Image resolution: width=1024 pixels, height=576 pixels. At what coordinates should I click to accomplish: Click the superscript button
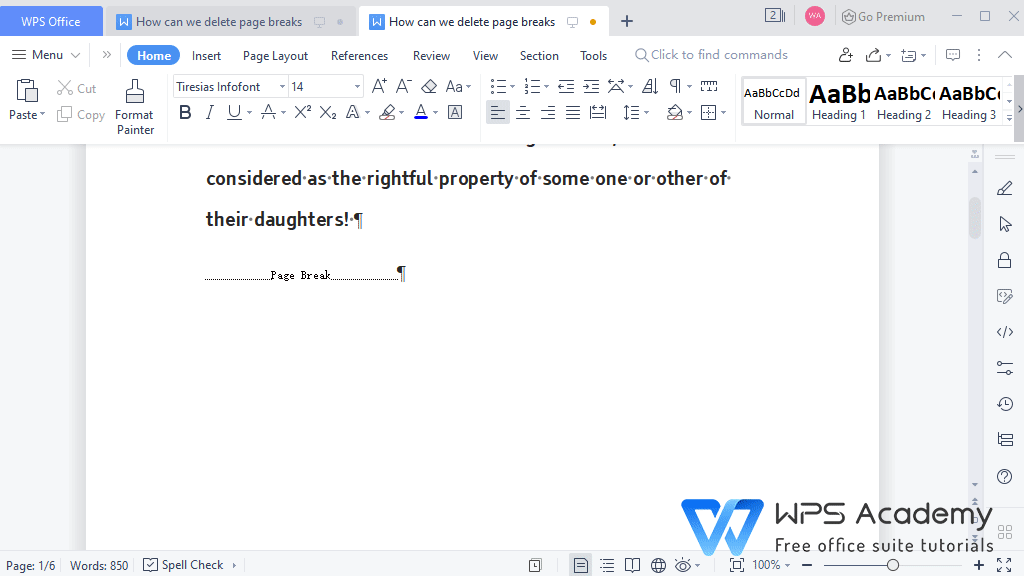[303, 113]
